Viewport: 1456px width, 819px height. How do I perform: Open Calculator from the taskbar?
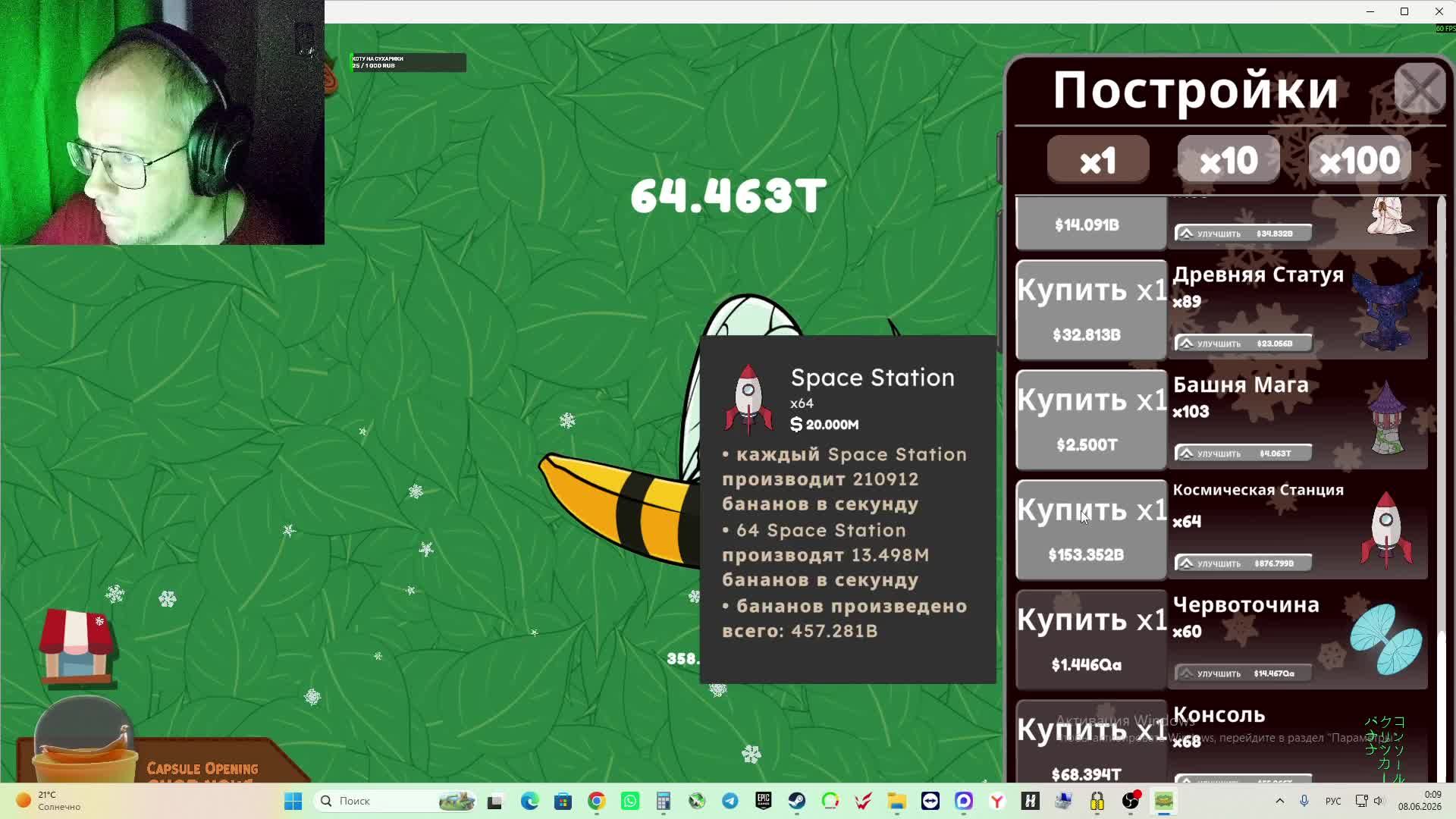click(x=664, y=801)
